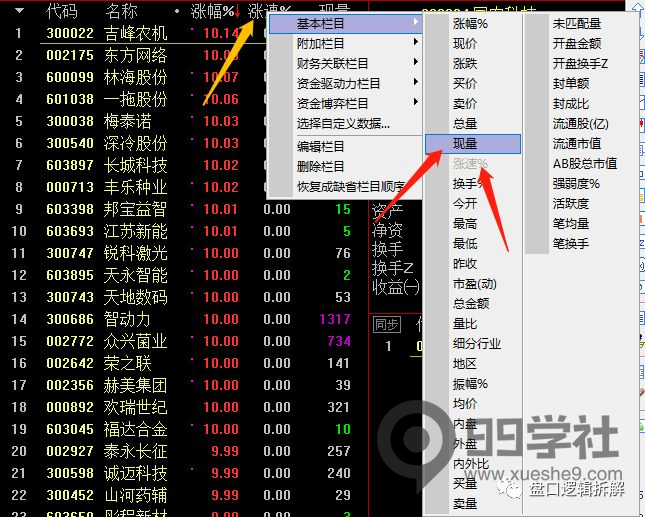Screen dimensions: 645x517
Task: Expand arrow beside 附加栏目
Action: pos(415,42)
